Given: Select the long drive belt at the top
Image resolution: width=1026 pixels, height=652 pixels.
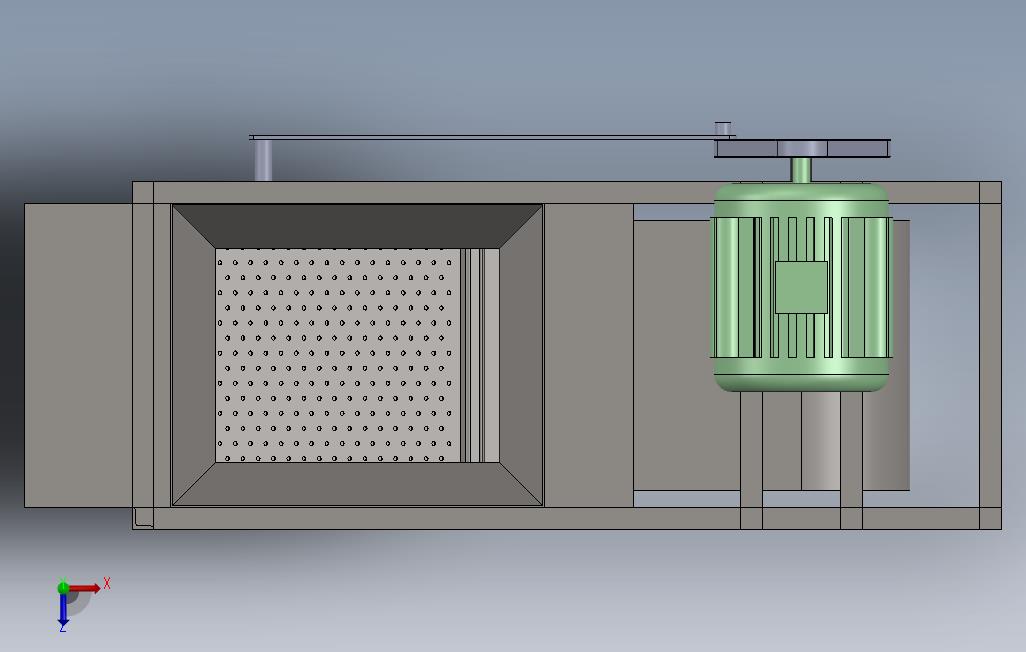Looking at the screenshot, I should tap(492, 137).
